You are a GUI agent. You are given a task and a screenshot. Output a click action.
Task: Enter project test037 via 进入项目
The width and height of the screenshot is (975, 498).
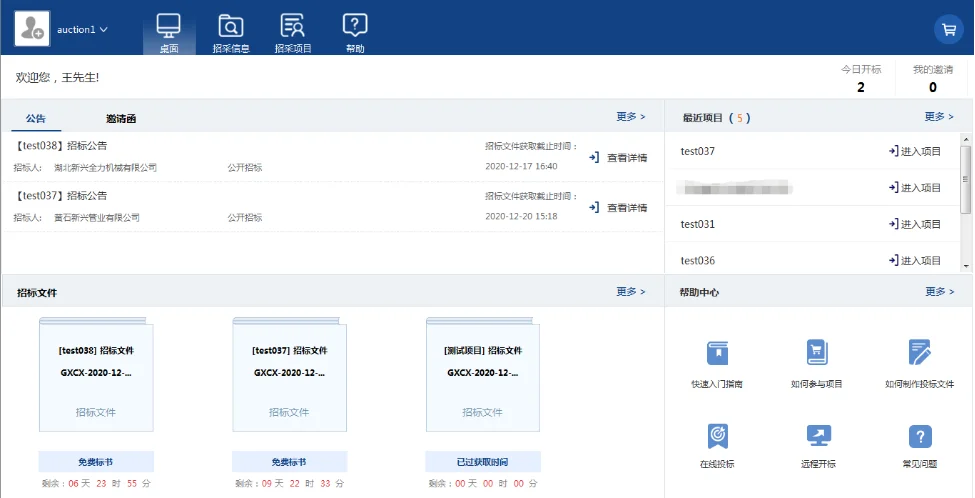point(915,151)
